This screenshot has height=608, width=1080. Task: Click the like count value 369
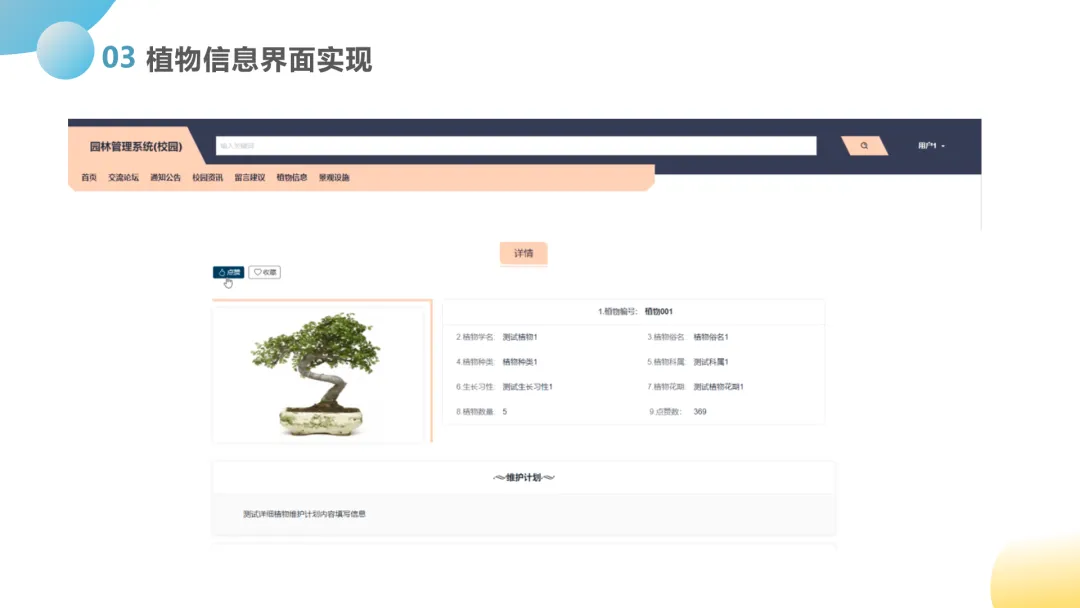click(700, 411)
